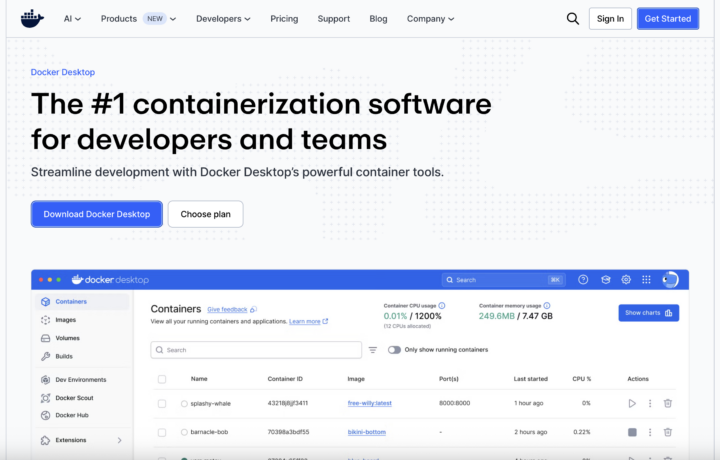
Task: Expand the Products dropdown menu
Action: (138, 19)
